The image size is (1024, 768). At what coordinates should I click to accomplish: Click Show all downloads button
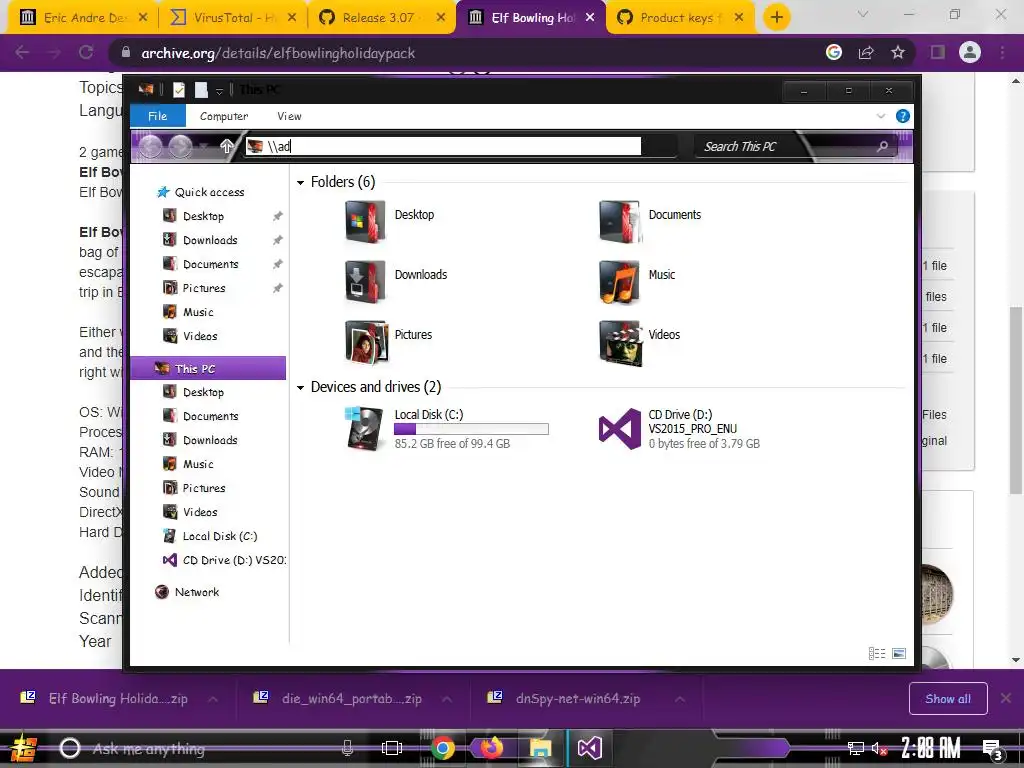(x=948, y=699)
